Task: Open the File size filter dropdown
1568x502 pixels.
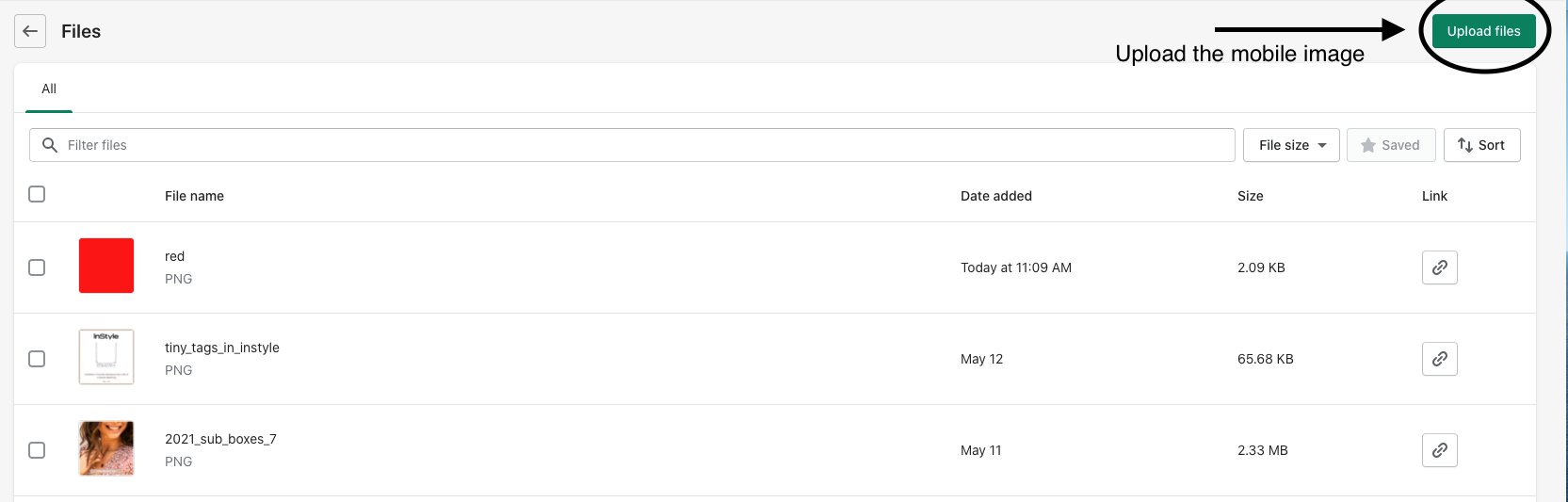Action: pyautogui.click(x=1291, y=145)
